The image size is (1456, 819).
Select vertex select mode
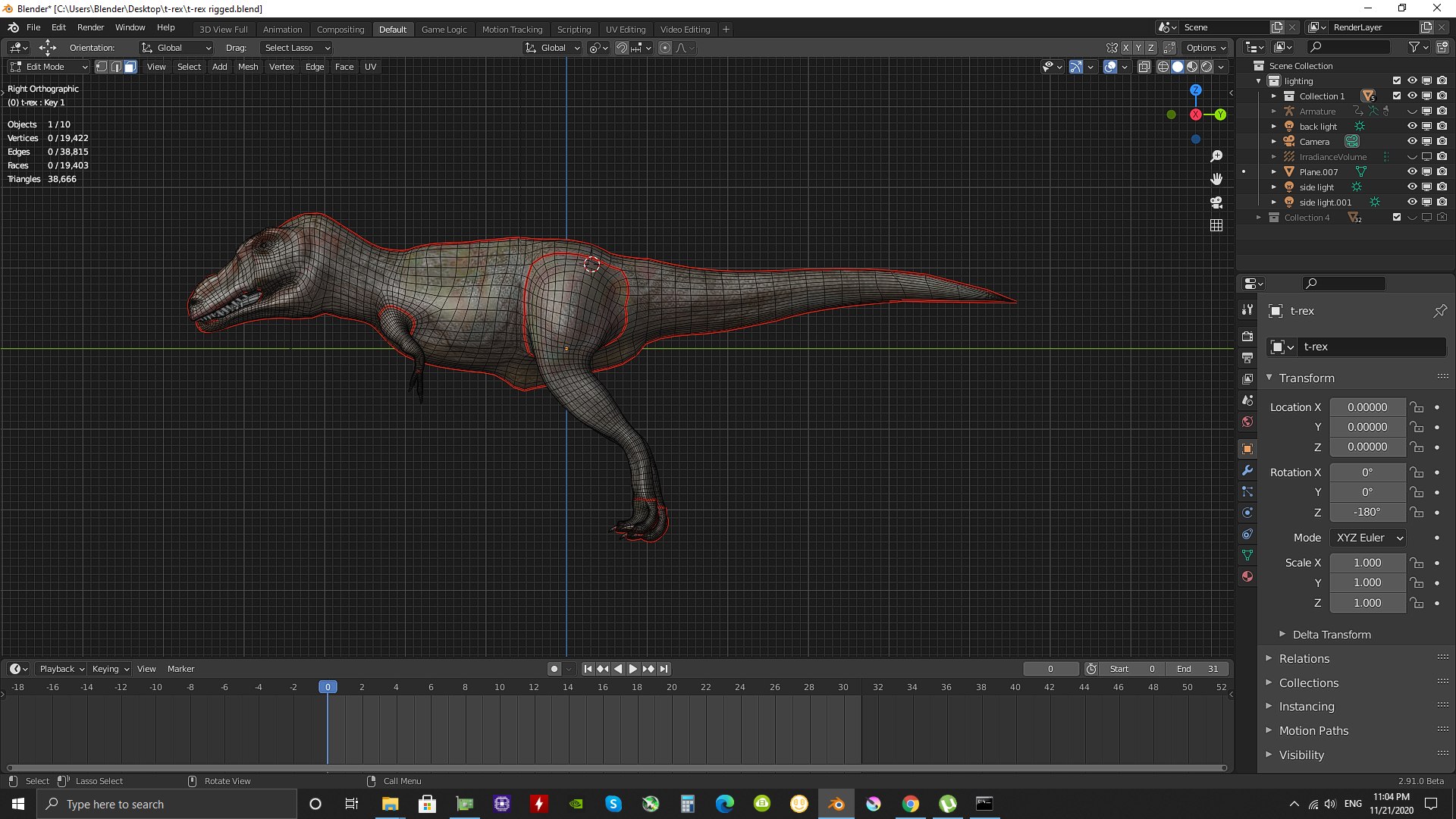point(102,67)
